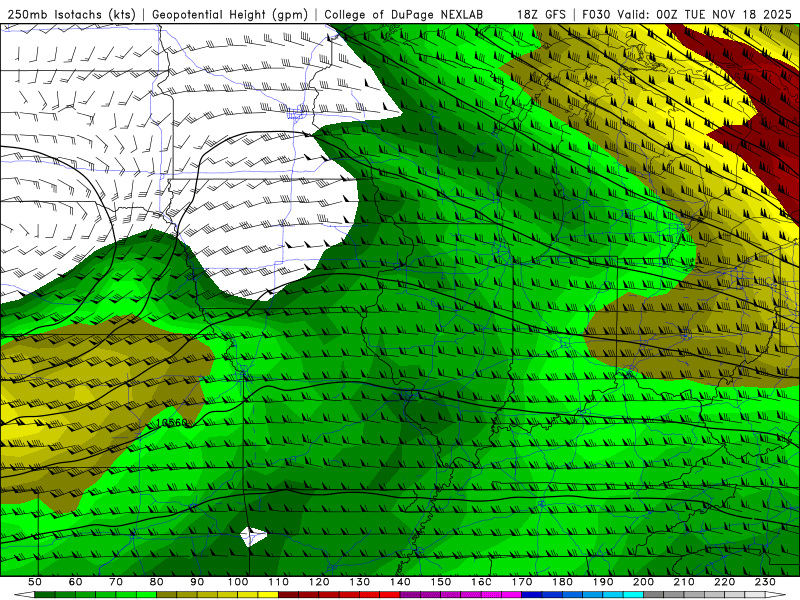This screenshot has width=800, height=600.
Task: Click the 60 label on the color scale
Action: tap(76, 582)
